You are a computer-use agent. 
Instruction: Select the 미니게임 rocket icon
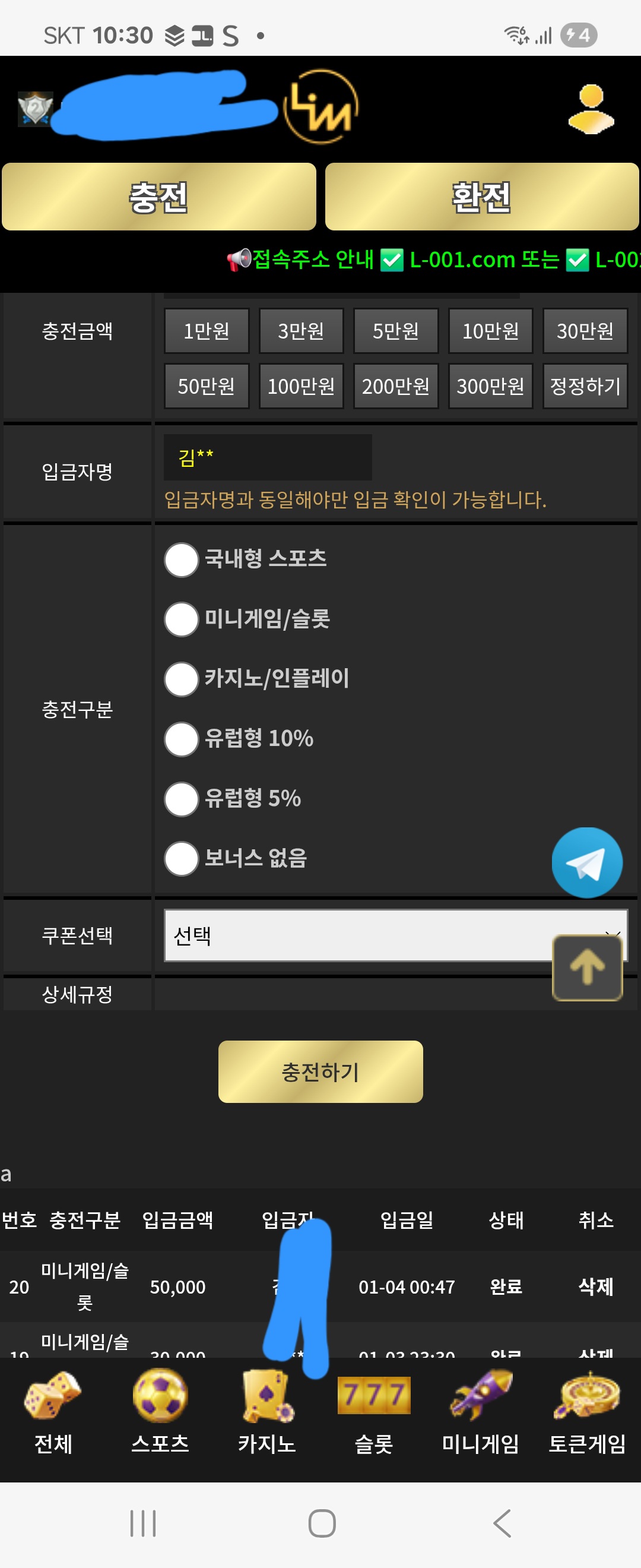point(480,1397)
